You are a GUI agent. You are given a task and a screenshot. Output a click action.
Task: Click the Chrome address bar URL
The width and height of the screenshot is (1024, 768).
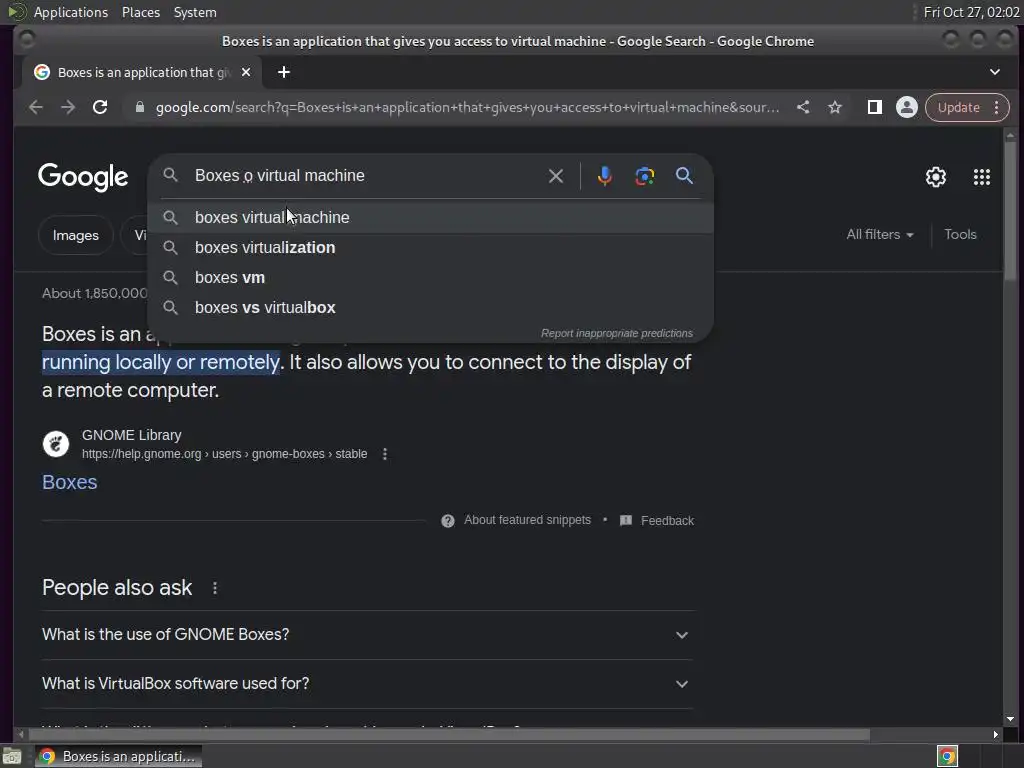coord(467,107)
